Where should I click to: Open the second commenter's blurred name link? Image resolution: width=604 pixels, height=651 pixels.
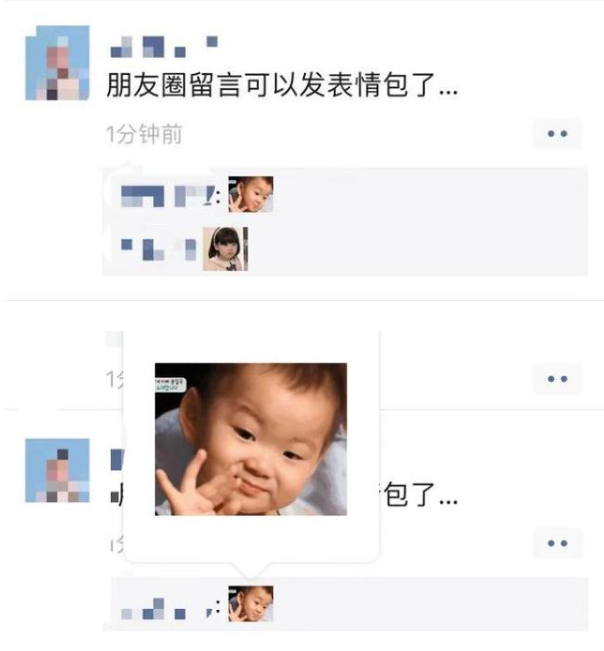pos(158,249)
